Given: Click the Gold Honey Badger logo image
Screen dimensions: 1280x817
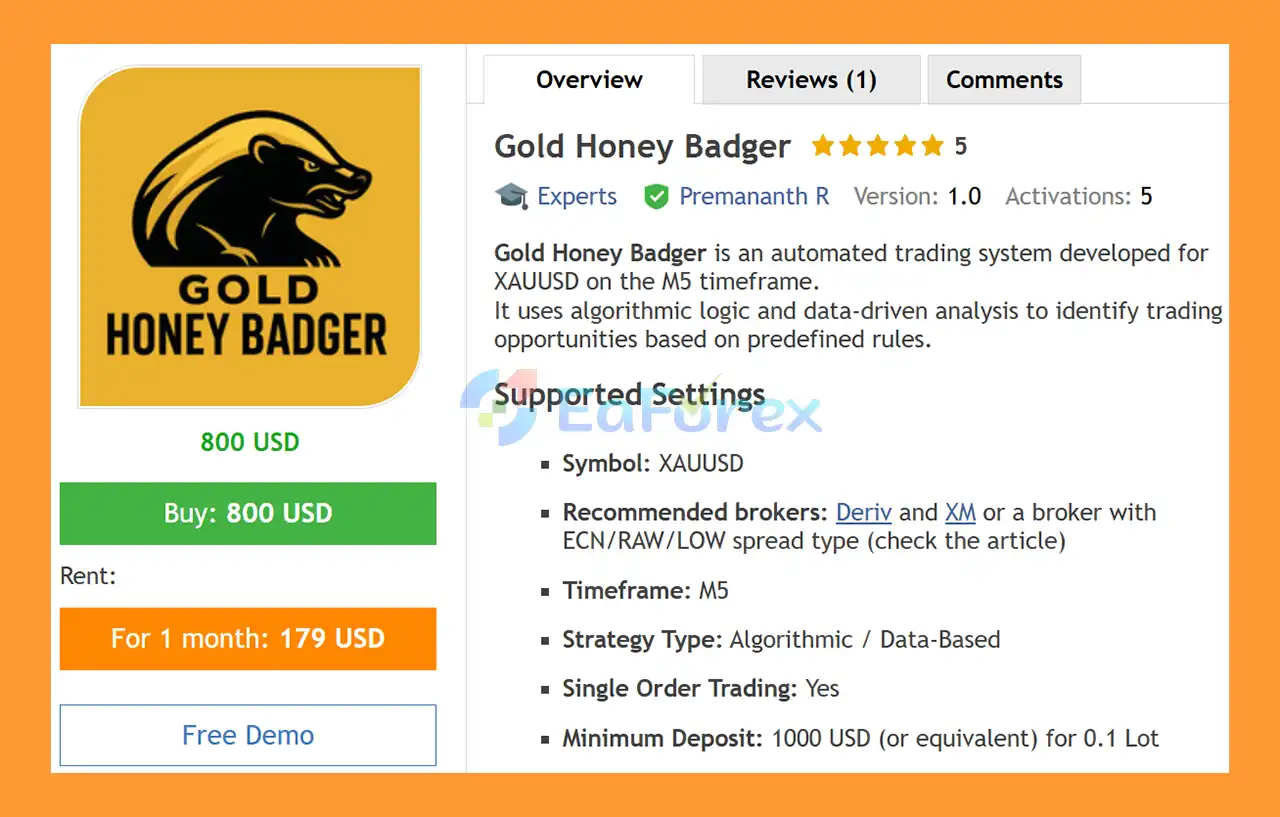Looking at the screenshot, I should click(x=249, y=236).
